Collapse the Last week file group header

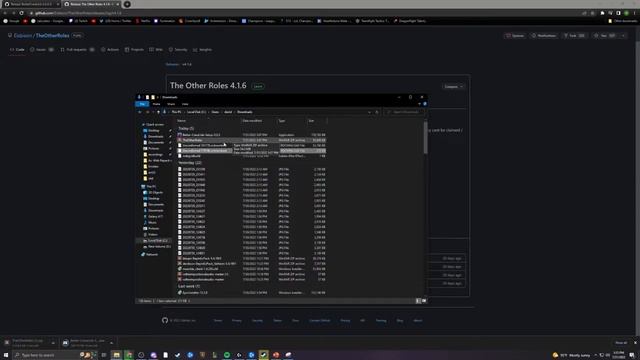coord(189,287)
